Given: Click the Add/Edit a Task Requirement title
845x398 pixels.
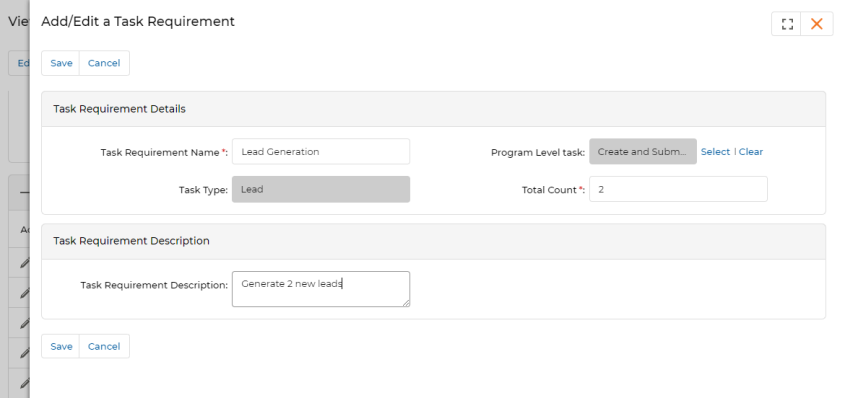Looking at the screenshot, I should tap(138, 22).
